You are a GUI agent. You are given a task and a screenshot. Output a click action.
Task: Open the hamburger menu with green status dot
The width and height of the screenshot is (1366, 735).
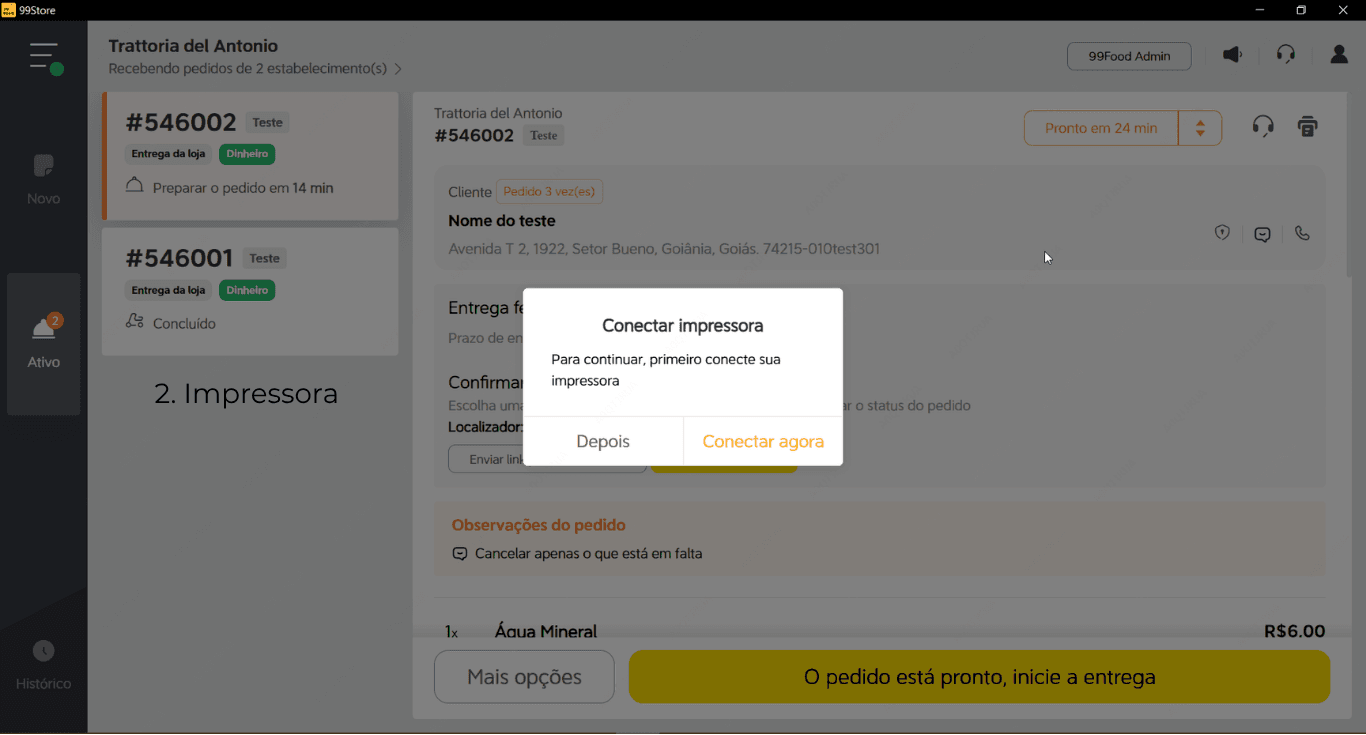(x=45, y=57)
